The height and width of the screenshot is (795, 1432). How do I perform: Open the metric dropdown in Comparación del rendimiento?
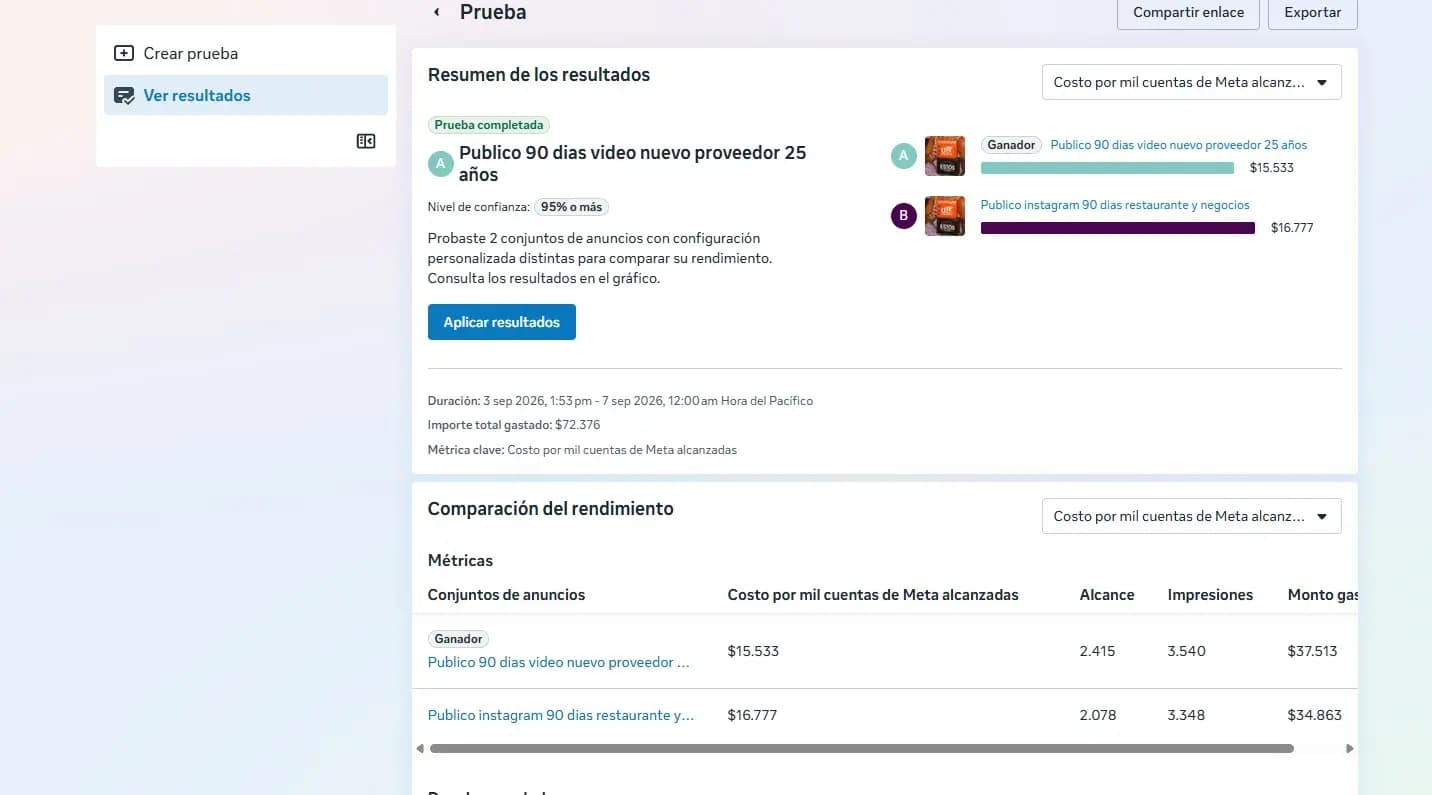click(1192, 516)
